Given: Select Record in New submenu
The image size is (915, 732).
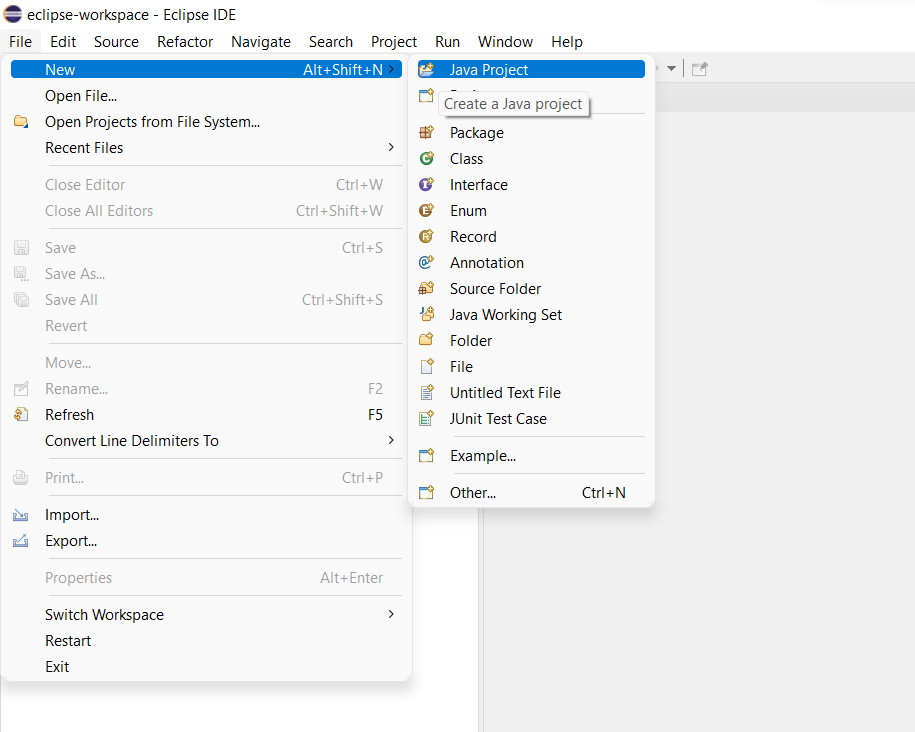Looking at the screenshot, I should (532, 236).
